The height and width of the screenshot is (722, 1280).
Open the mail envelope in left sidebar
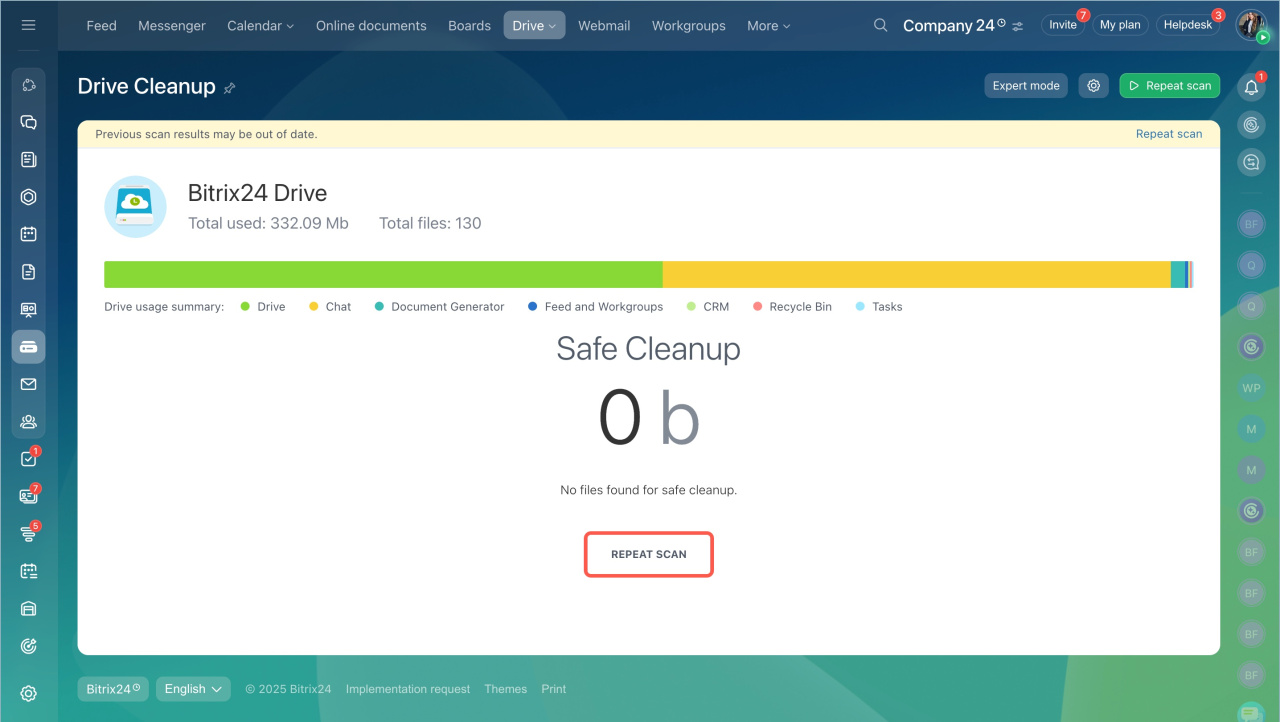[x=28, y=384]
